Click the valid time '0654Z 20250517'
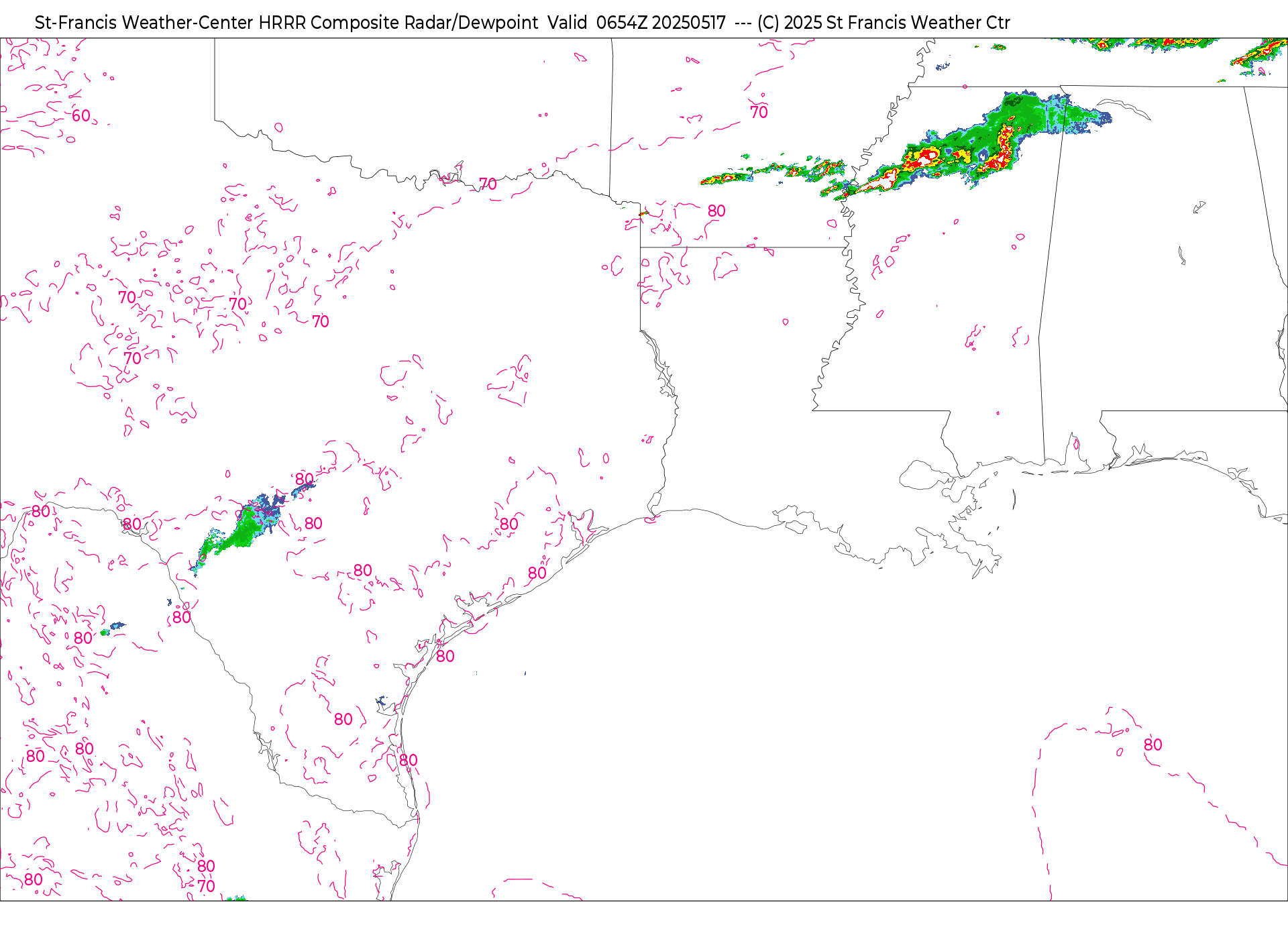The width and height of the screenshot is (1288, 939). [x=661, y=23]
